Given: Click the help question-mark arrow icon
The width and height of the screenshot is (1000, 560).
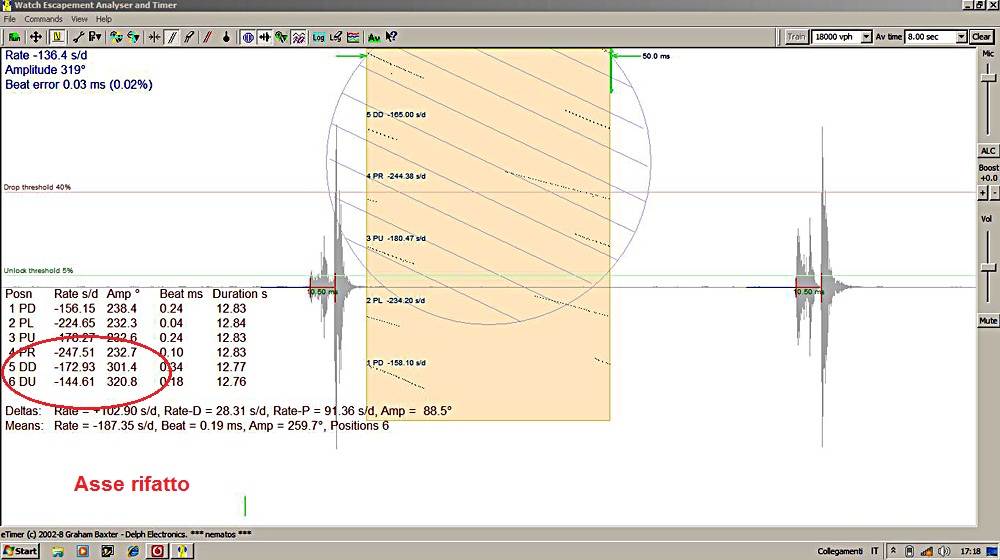Looking at the screenshot, I should (x=392, y=37).
